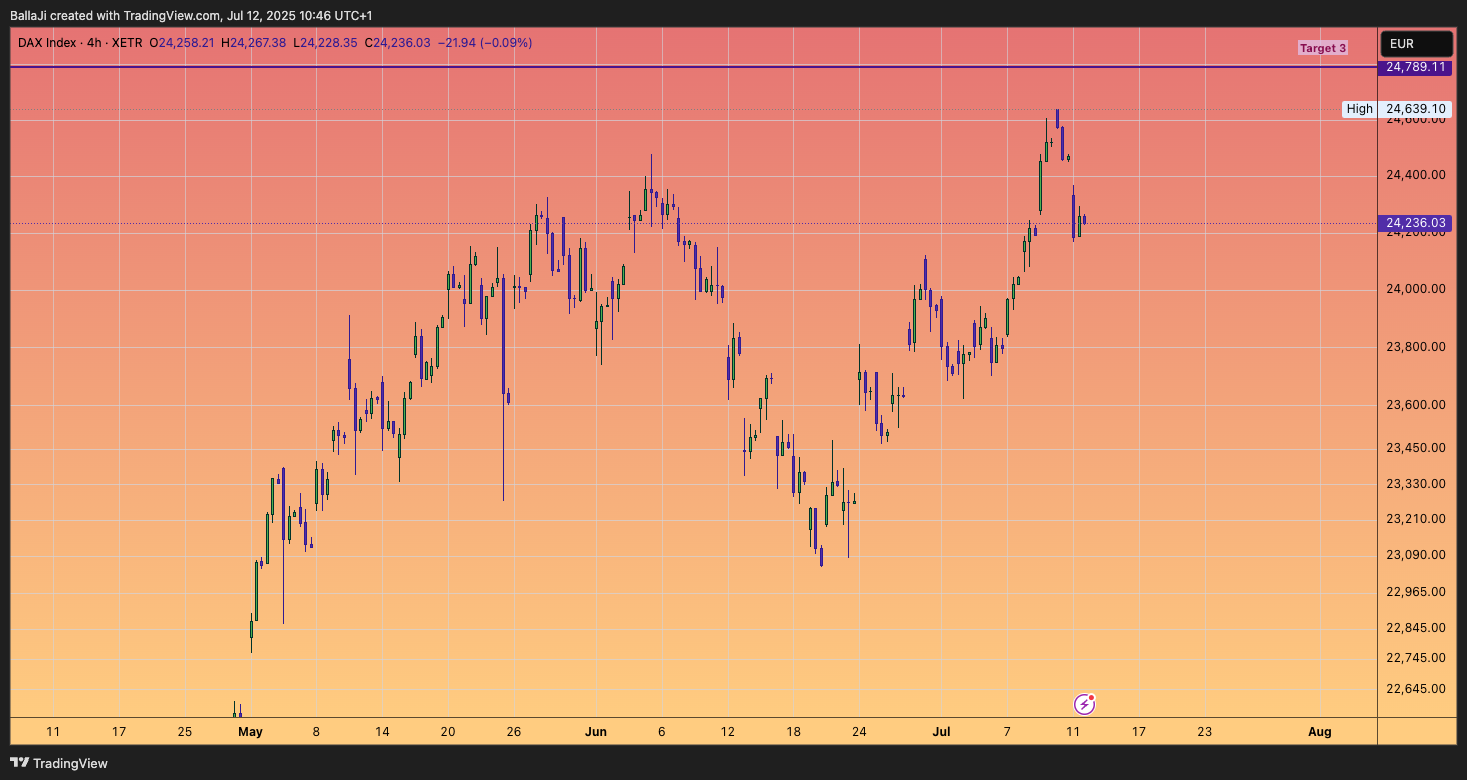Click the 23,450.00 price axis label
The image size is (1467, 780).
click(1416, 448)
